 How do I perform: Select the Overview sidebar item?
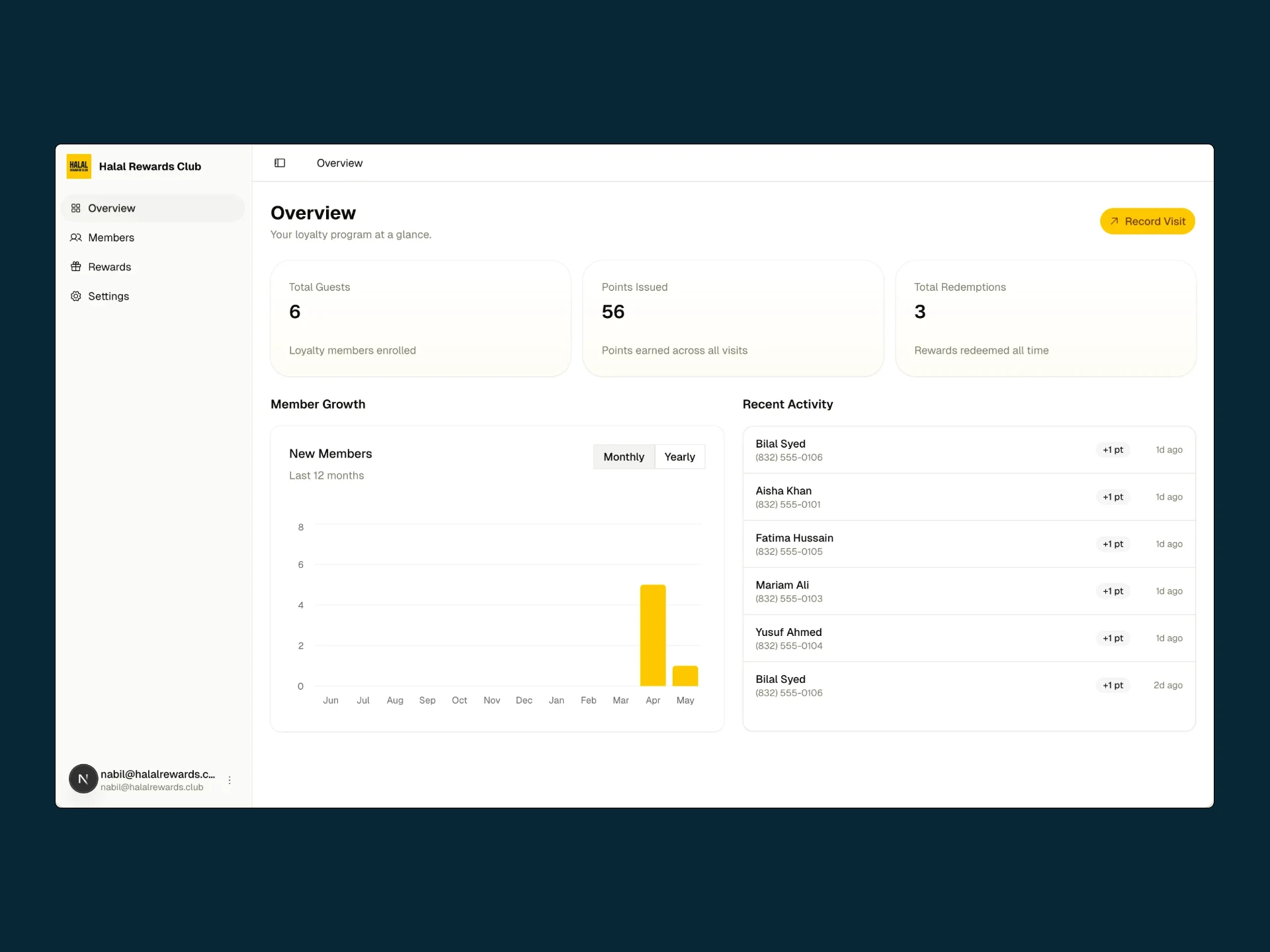(153, 208)
